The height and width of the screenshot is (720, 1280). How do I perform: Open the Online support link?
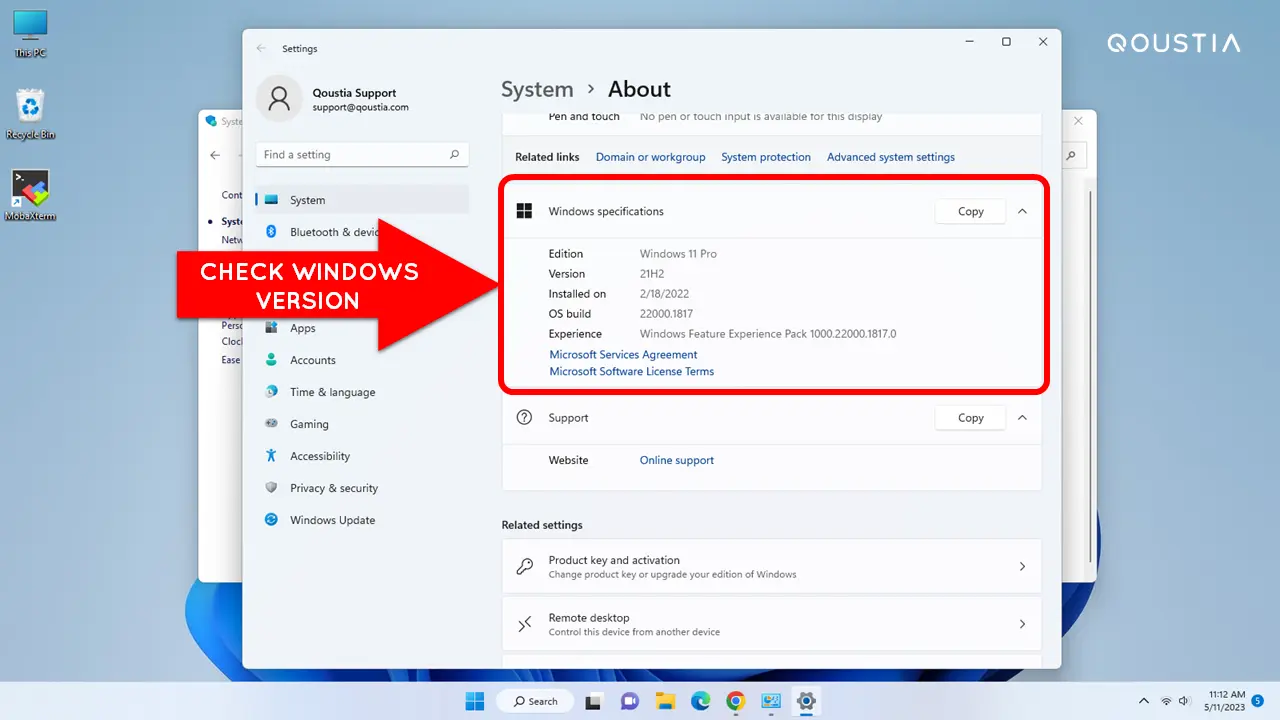point(677,460)
